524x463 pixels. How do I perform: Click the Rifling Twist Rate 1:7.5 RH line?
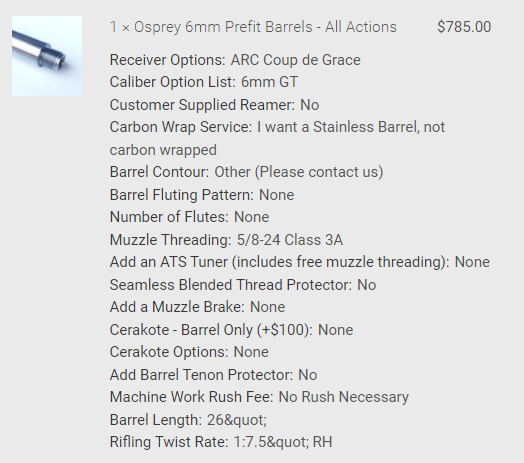(x=221, y=442)
